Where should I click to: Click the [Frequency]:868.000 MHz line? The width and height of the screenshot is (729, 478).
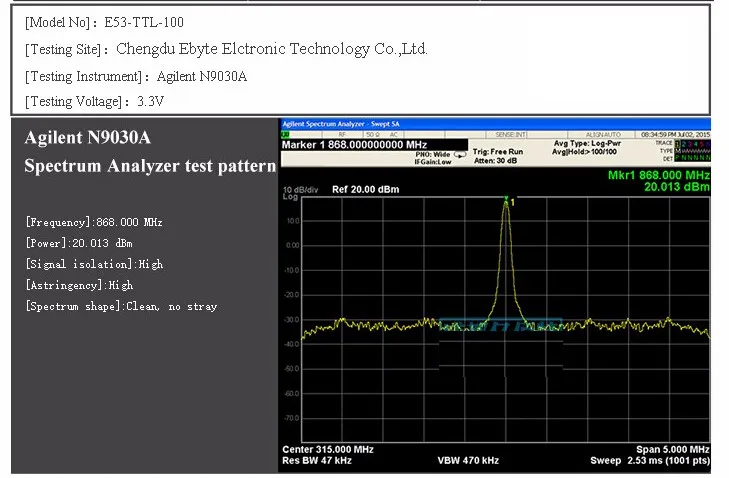(x=94, y=222)
